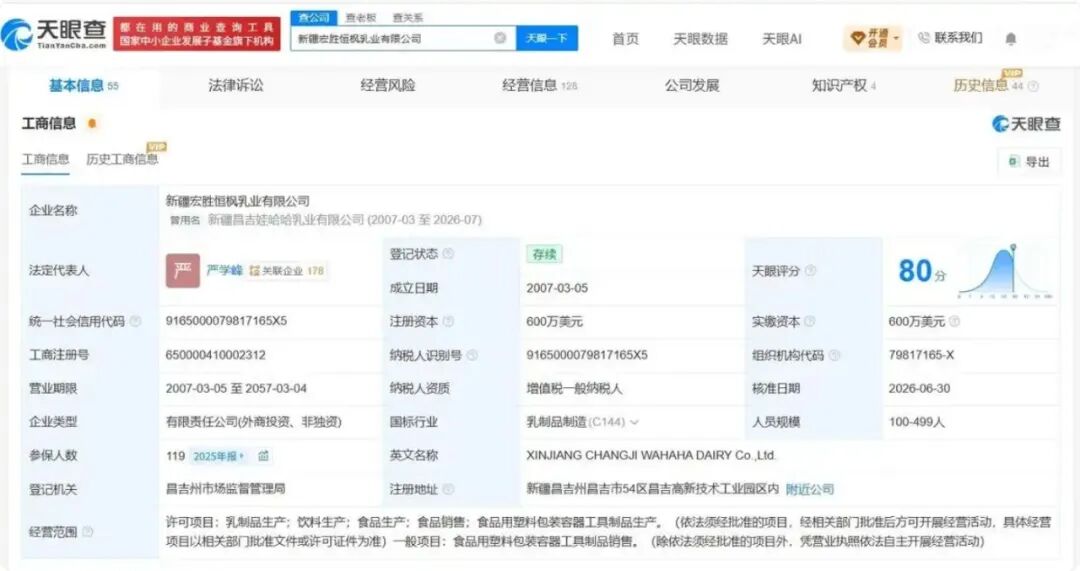Click the help icon next to 注册地址
The width and height of the screenshot is (1080, 571).
coord(448,489)
